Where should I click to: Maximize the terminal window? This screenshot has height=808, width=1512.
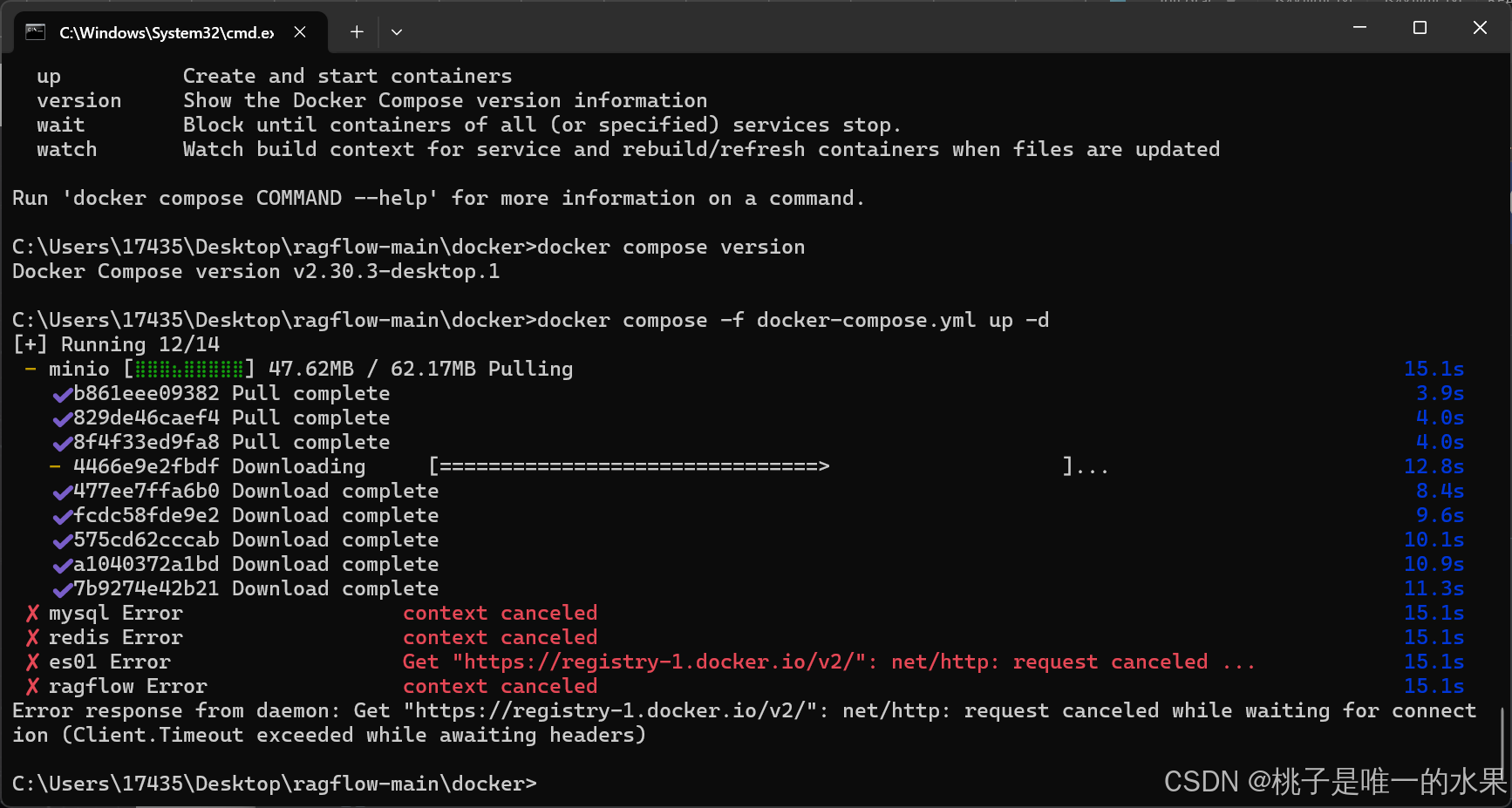click(x=1420, y=28)
